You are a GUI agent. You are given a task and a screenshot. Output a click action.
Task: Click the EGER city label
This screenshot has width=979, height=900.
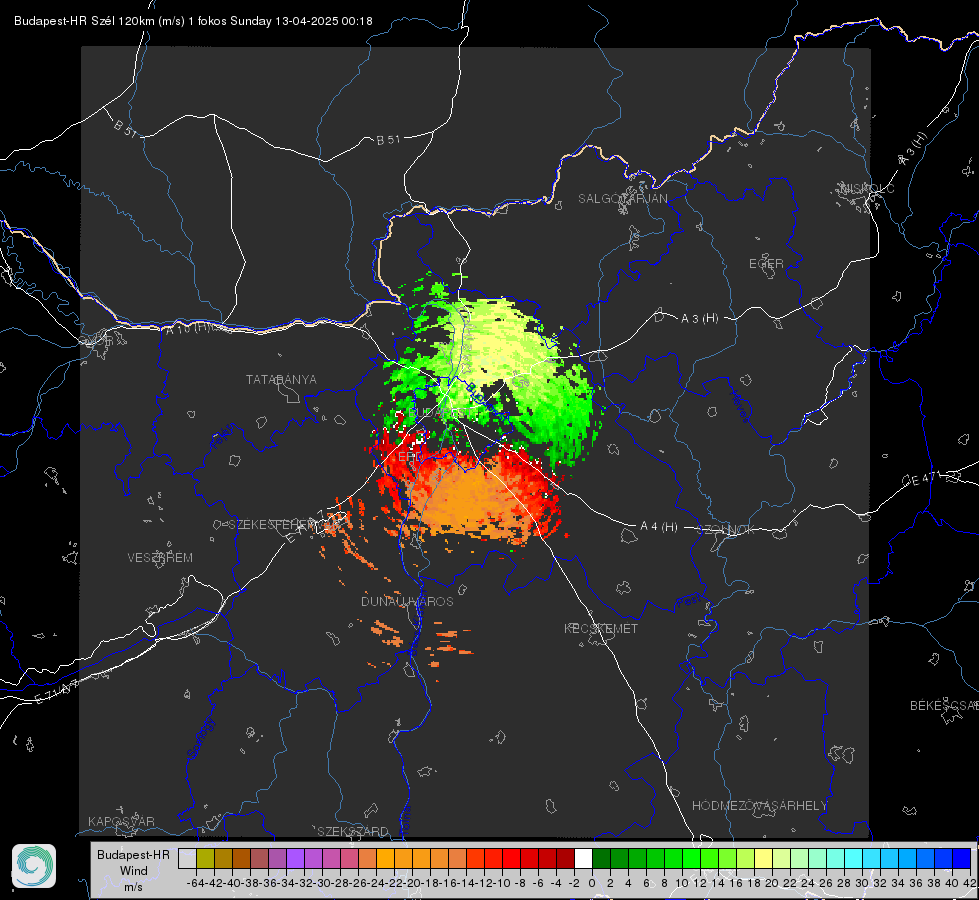(x=766, y=264)
